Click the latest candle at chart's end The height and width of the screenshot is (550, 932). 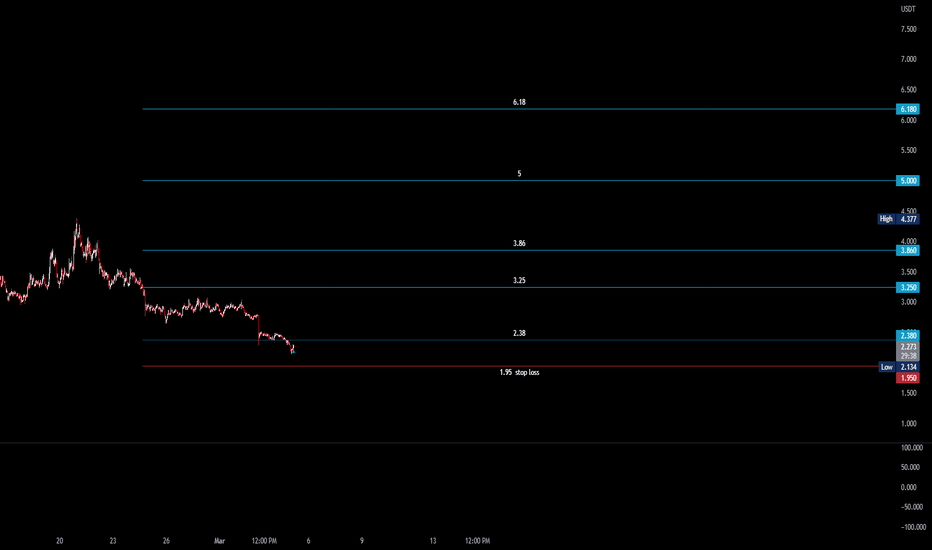[x=293, y=350]
